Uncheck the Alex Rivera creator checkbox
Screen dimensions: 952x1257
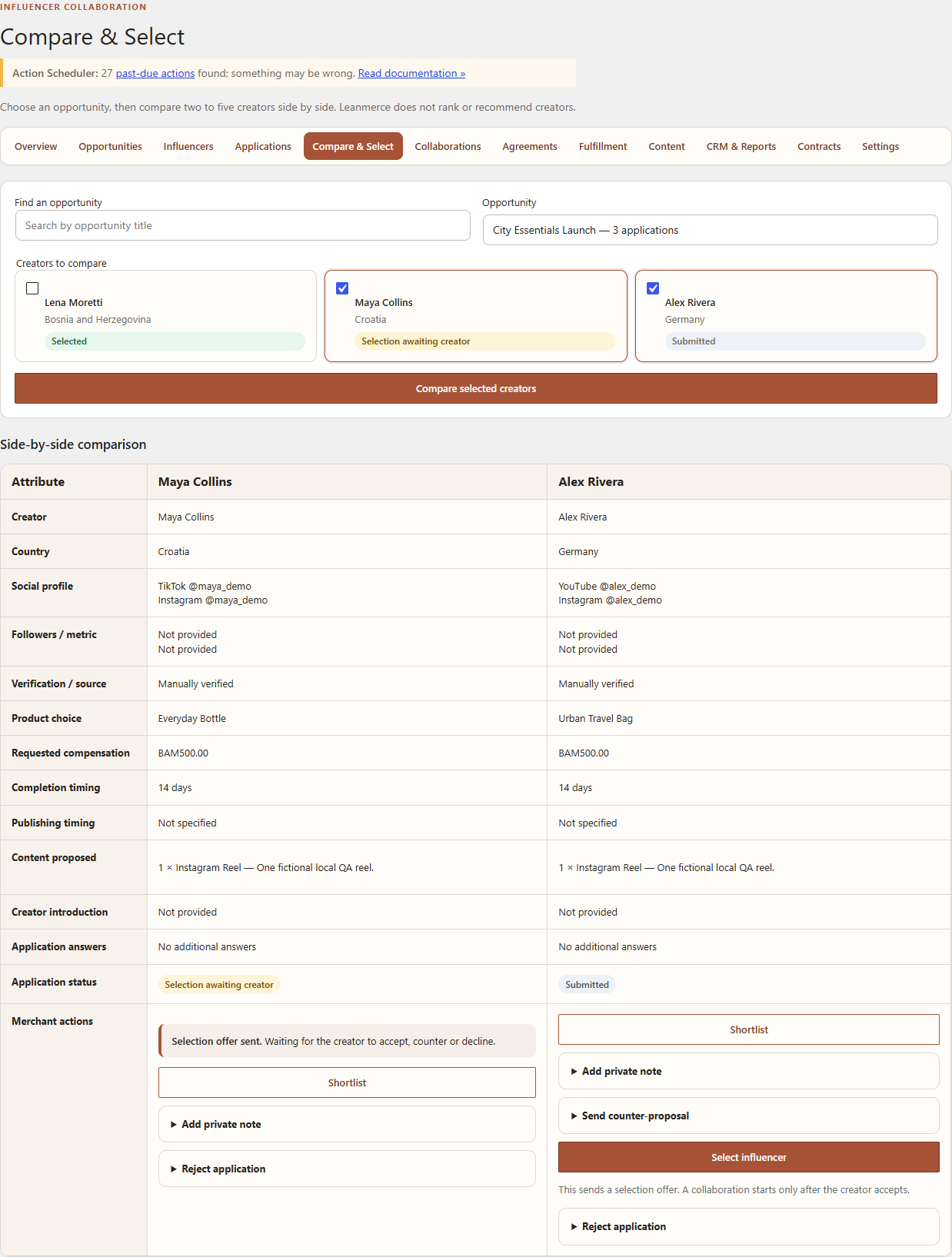653,288
